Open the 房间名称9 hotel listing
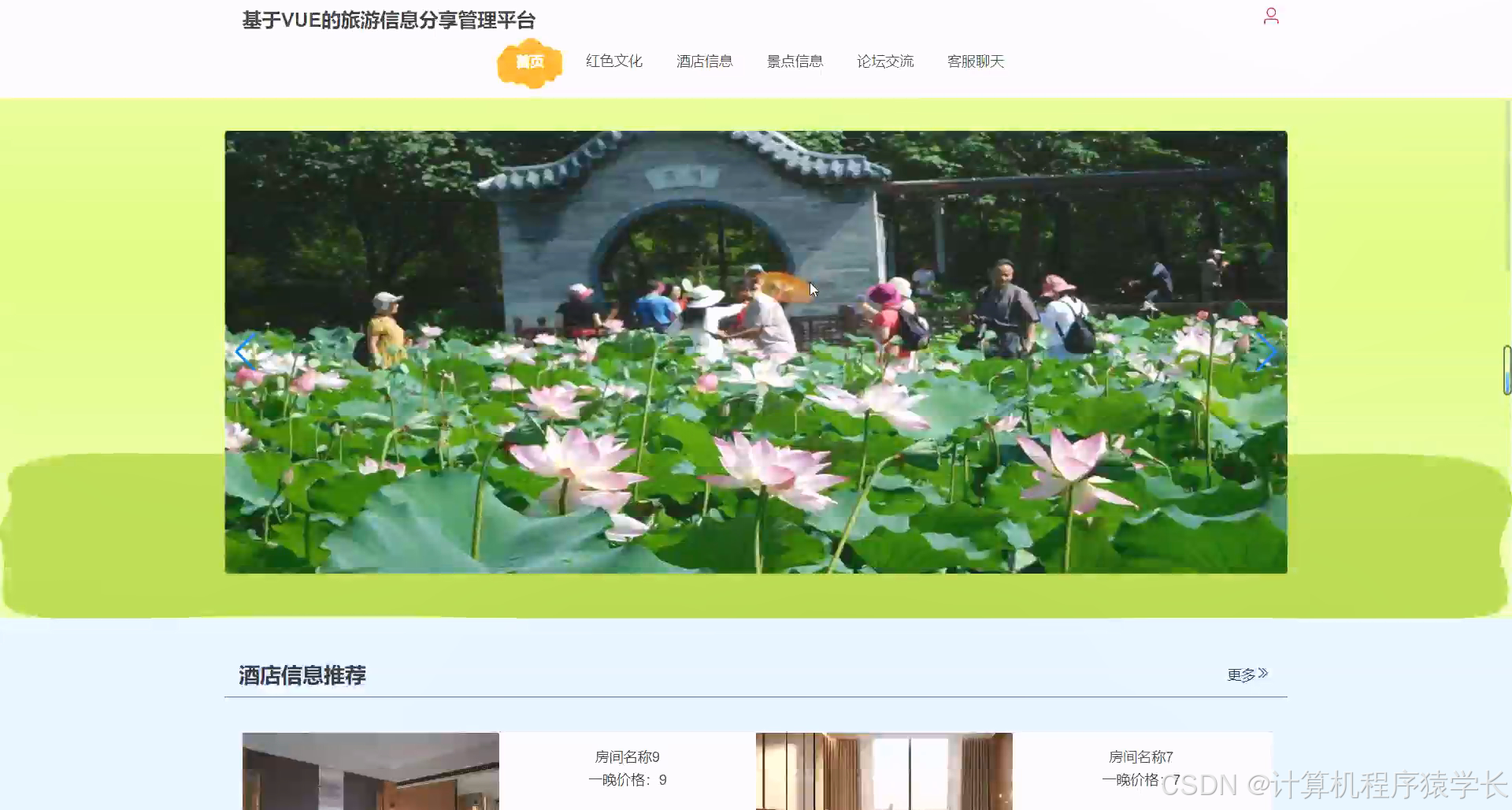1512x810 pixels. 628,756
